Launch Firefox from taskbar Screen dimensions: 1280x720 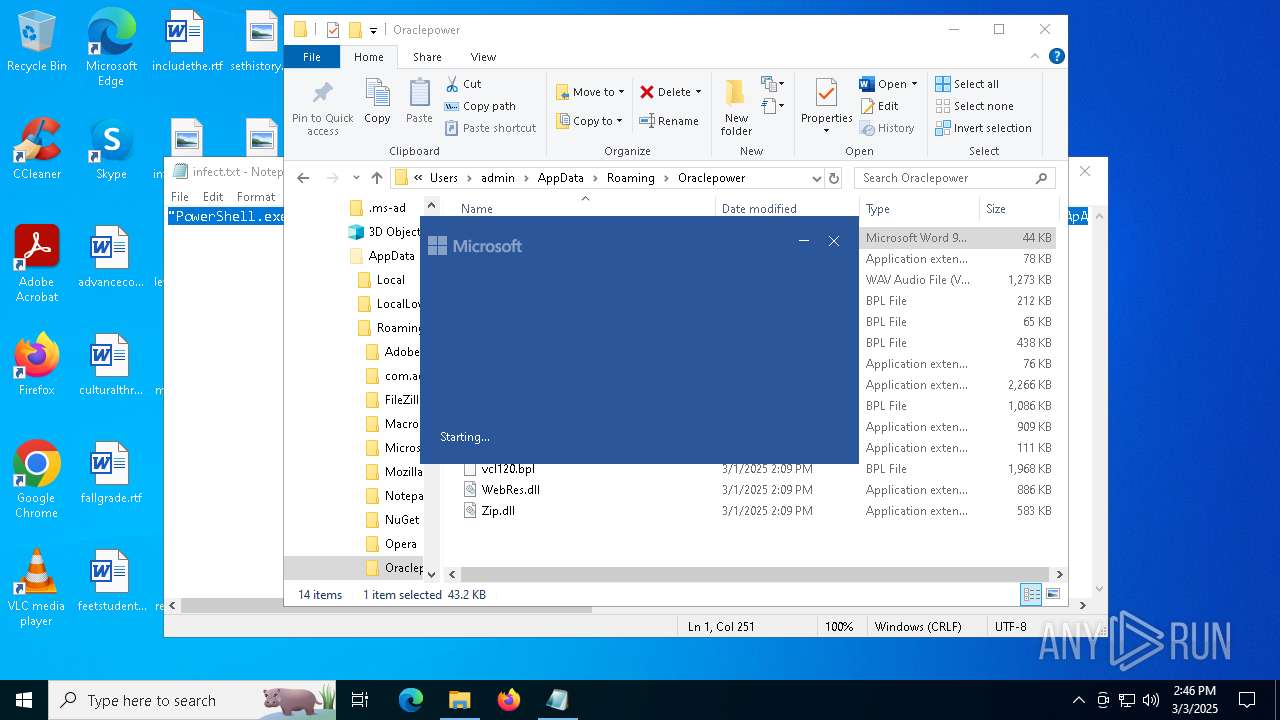[x=508, y=700]
